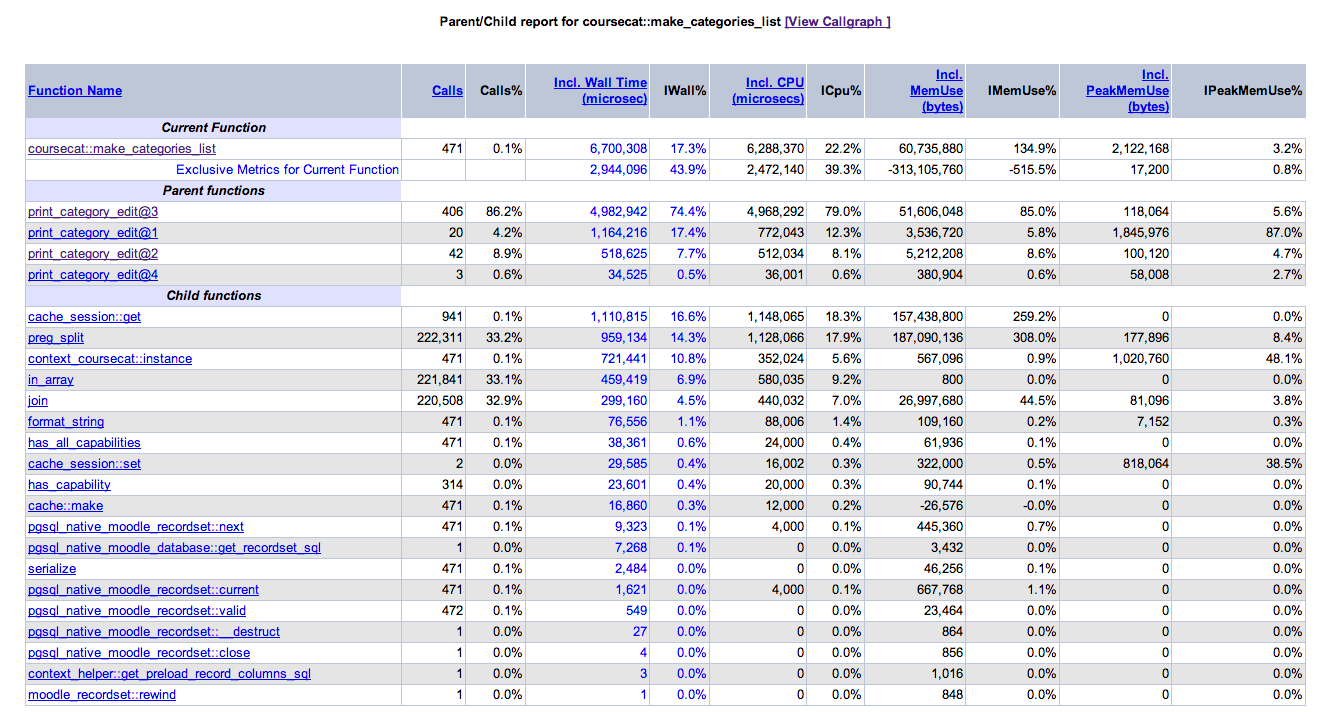Select the IPeakMemUse% column header
Image resolution: width=1332 pixels, height=712 pixels.
pyautogui.click(x=1254, y=90)
